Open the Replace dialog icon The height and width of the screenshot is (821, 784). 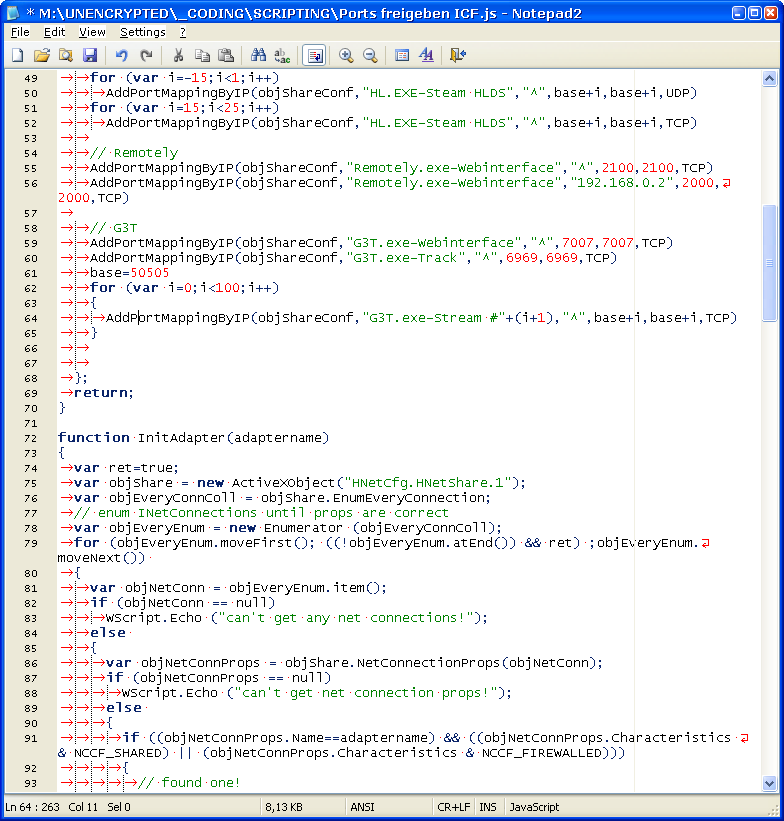282,55
